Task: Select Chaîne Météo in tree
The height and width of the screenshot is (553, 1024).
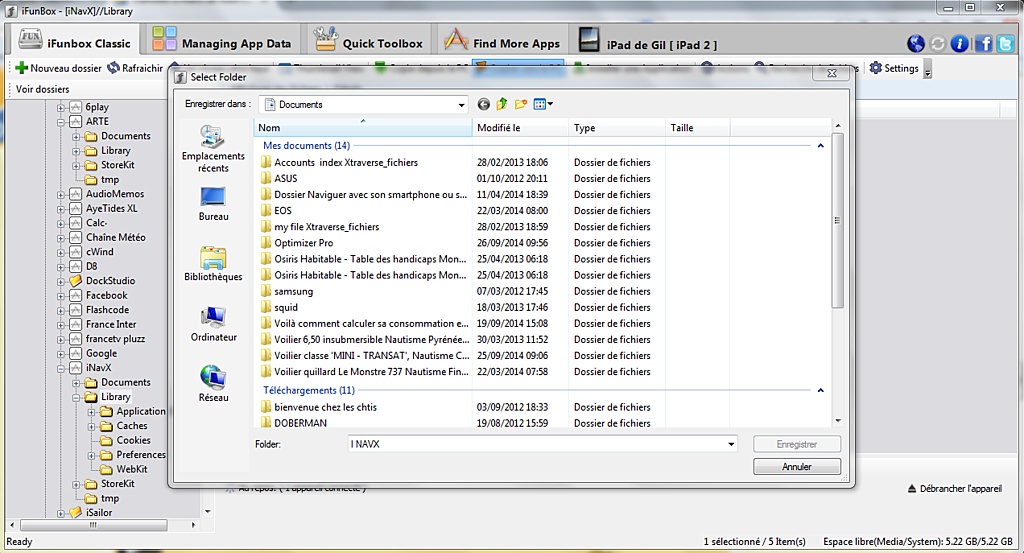Action: [116, 237]
